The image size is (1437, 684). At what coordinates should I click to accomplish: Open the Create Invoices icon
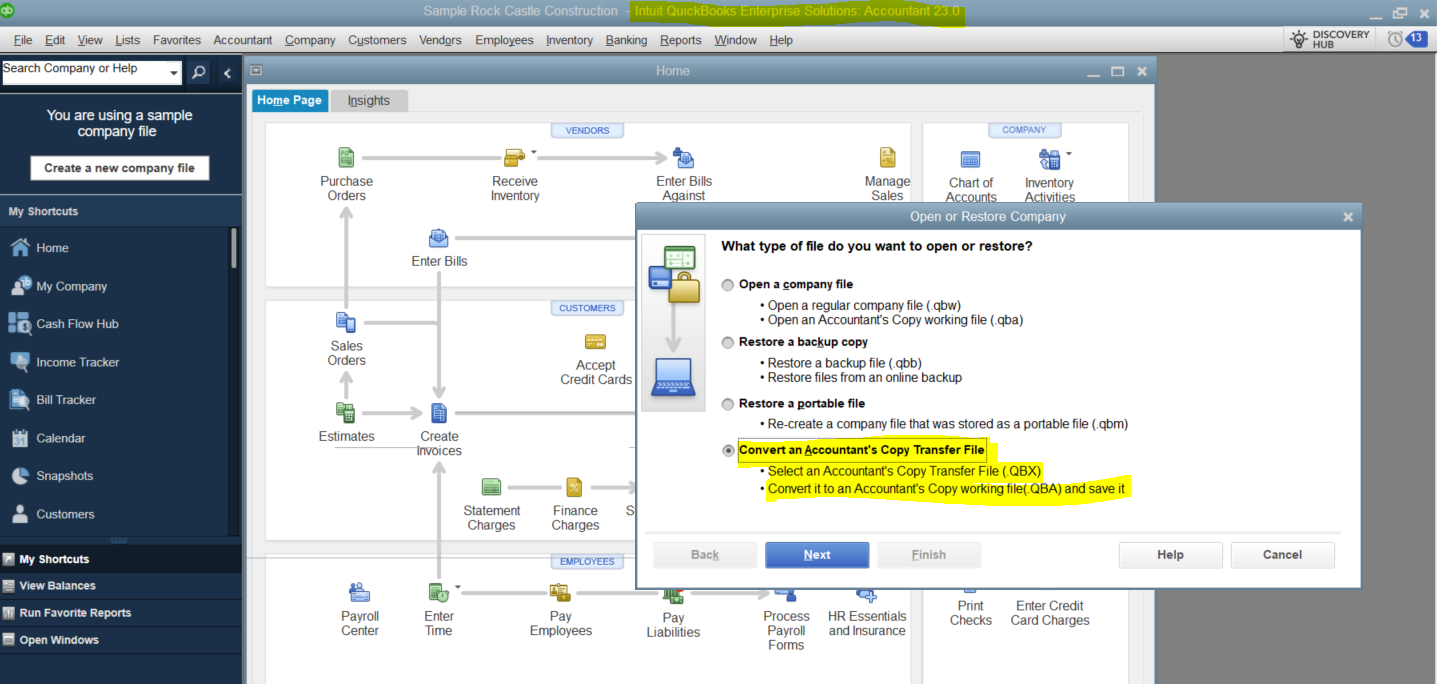click(439, 413)
